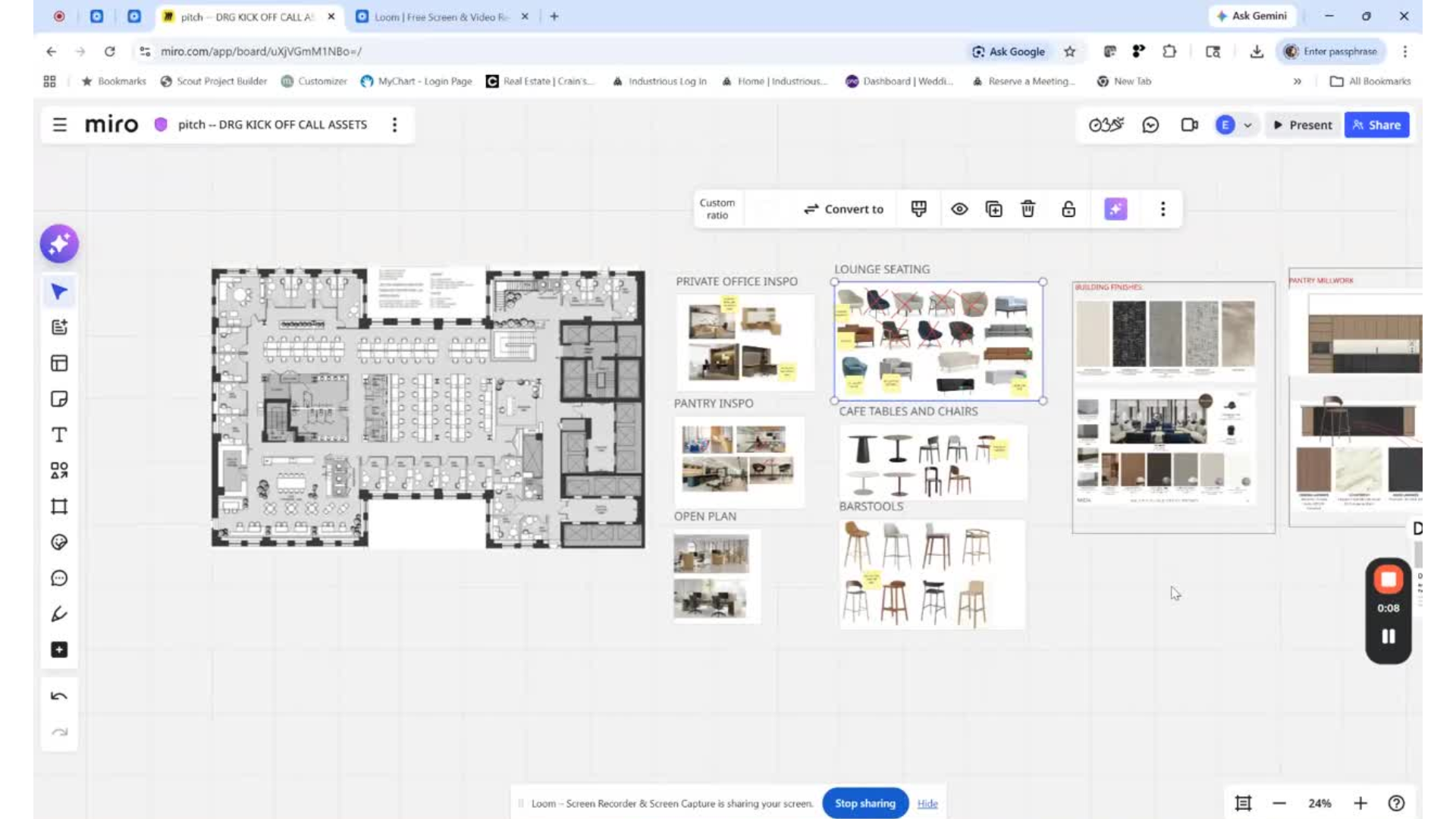The width and height of the screenshot is (1456, 819).
Task: Switch to Loom Free Screen tab
Action: [442, 17]
